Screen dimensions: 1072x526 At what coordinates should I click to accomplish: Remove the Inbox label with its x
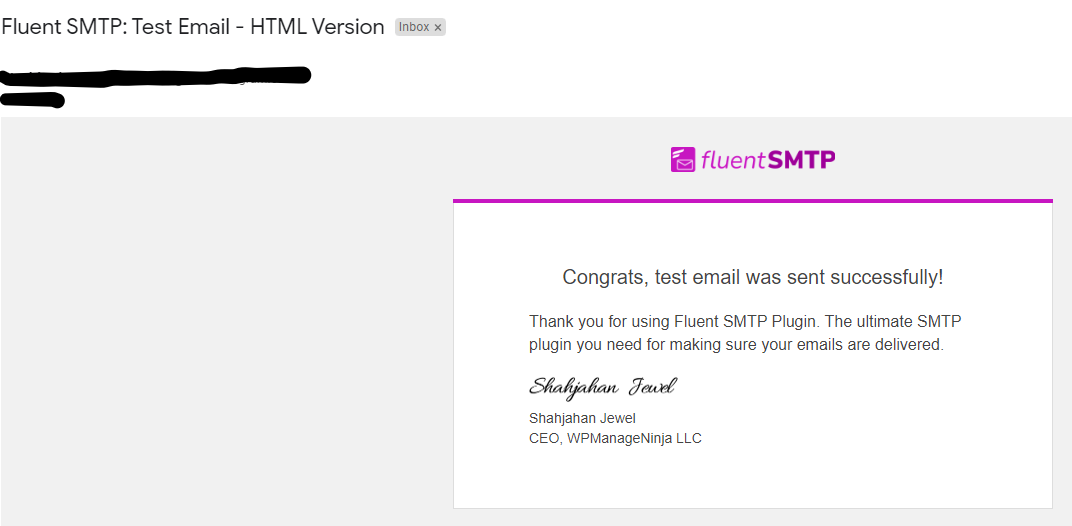point(438,28)
